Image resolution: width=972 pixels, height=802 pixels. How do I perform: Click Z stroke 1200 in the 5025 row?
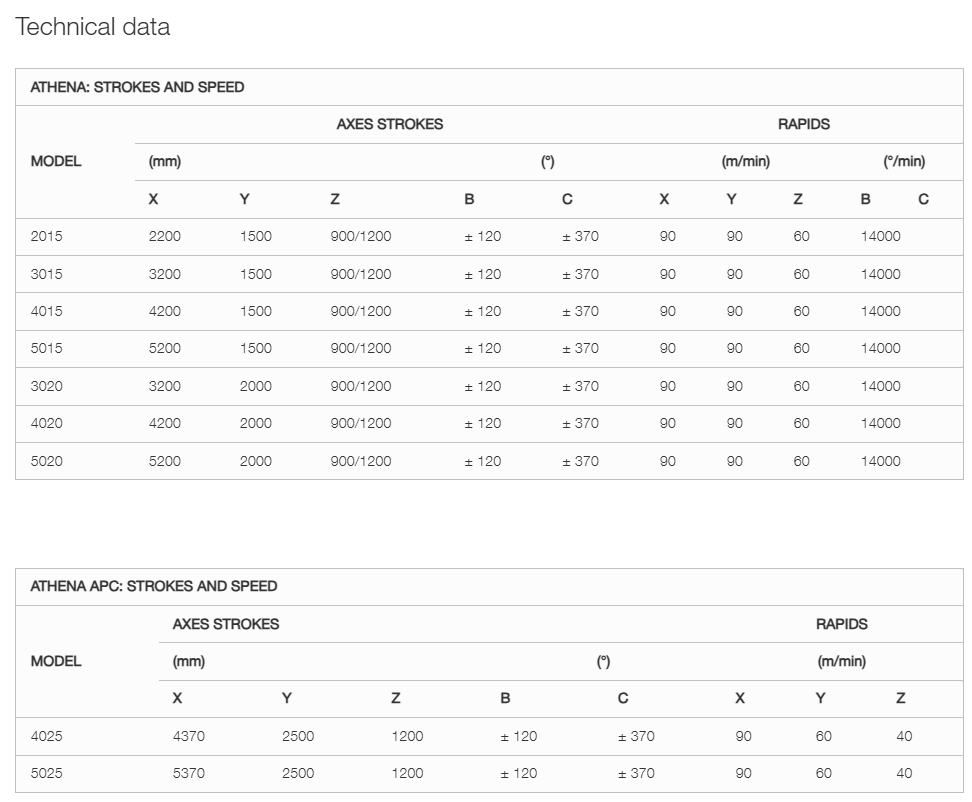click(407, 773)
